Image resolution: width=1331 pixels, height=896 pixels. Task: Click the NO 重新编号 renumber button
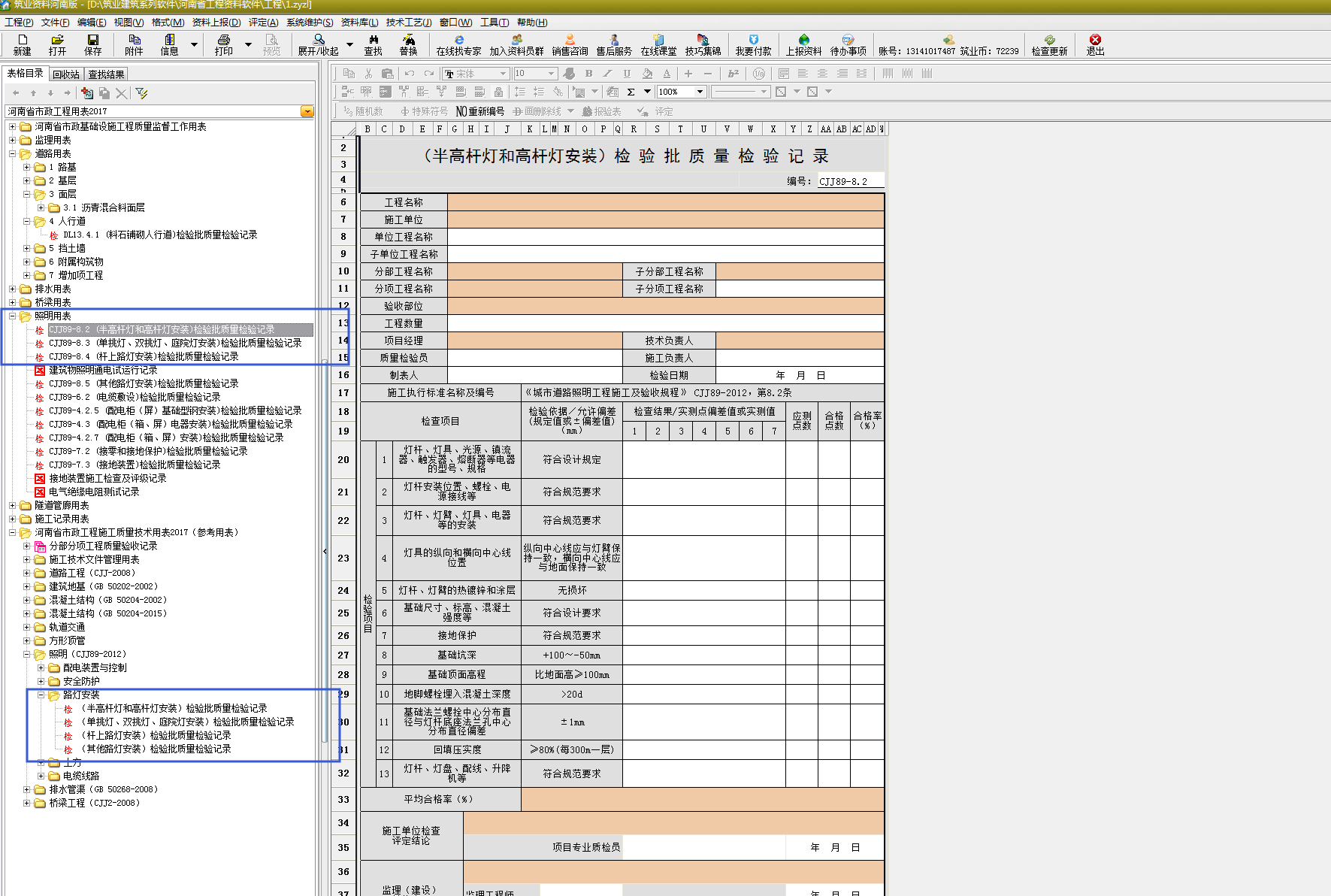[x=480, y=111]
